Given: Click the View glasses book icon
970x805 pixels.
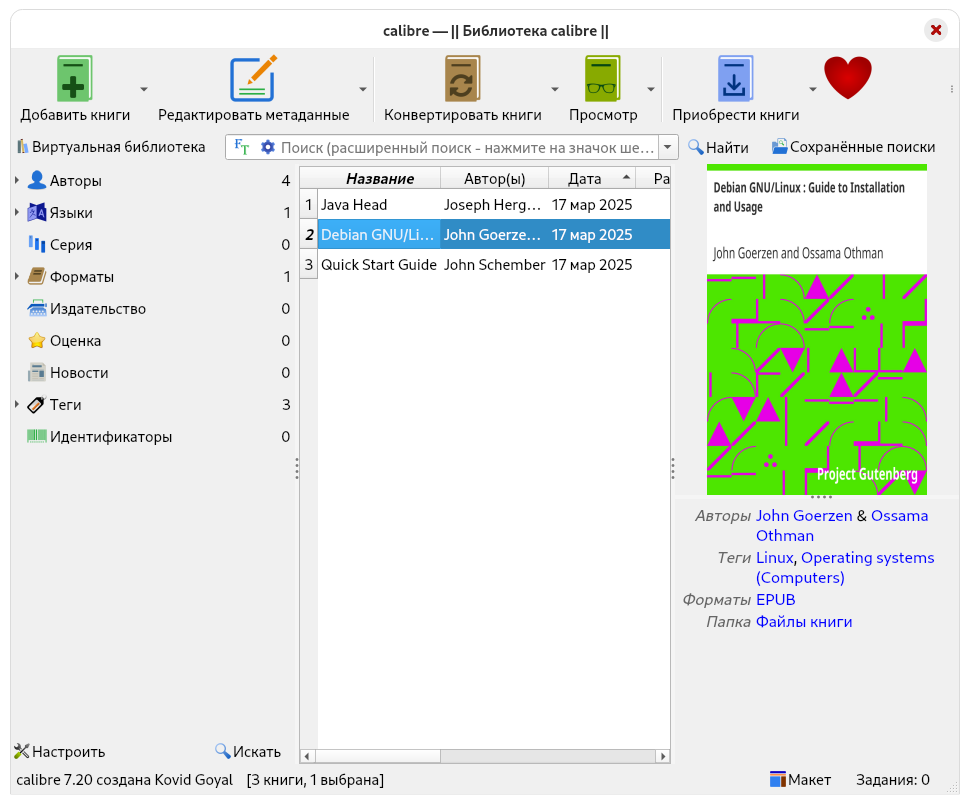Looking at the screenshot, I should pos(603,79).
